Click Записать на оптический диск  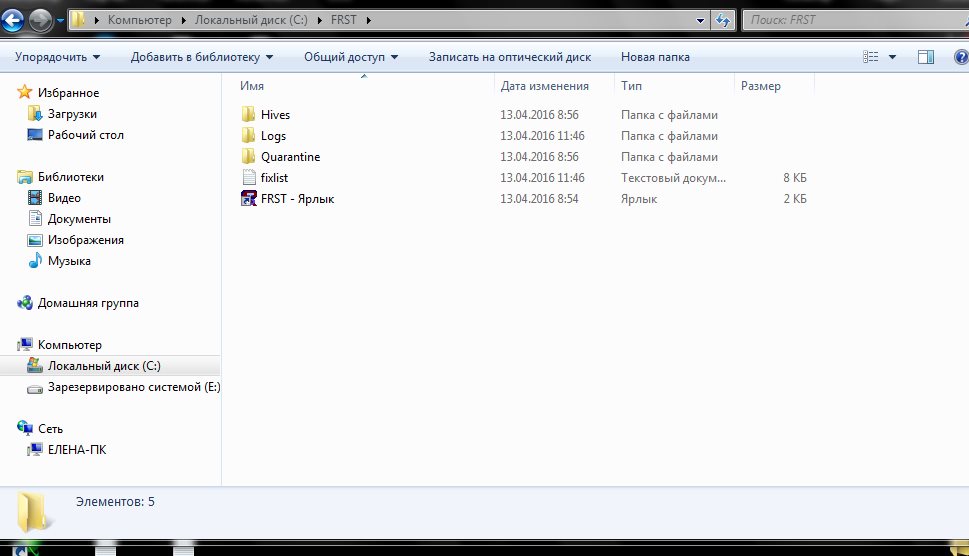coord(510,57)
